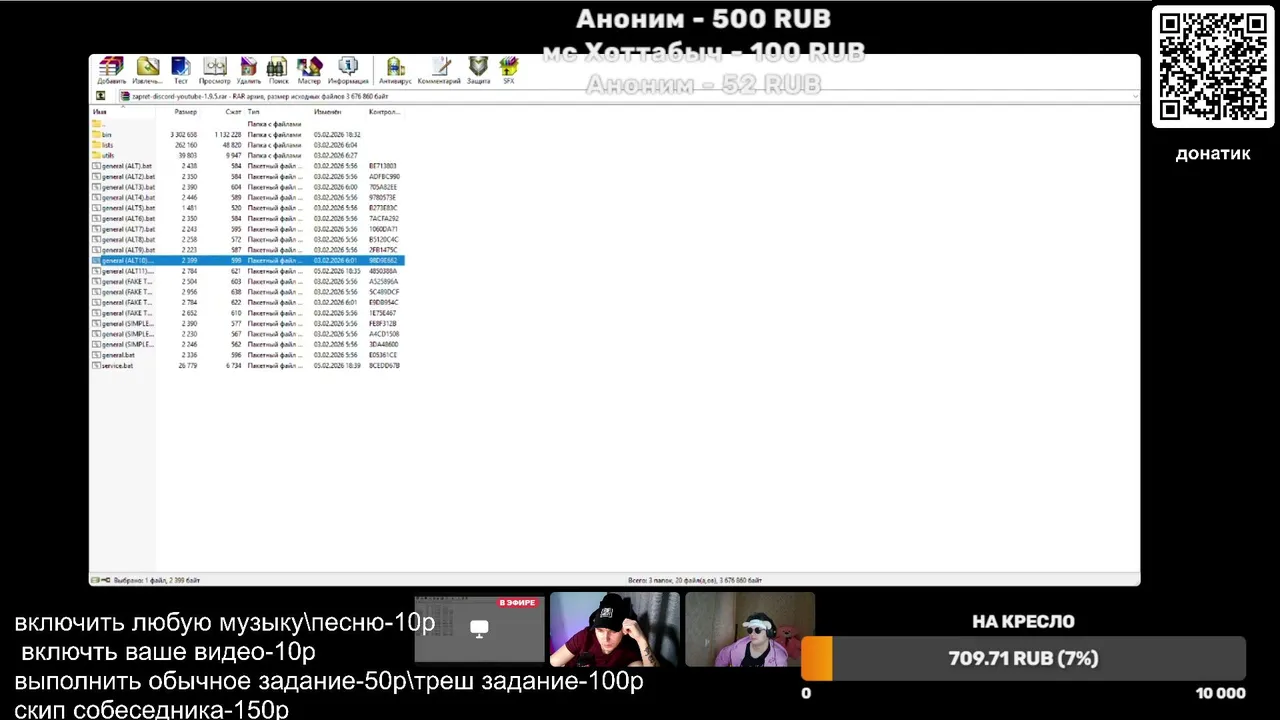Select file general.bat
Screen dimensions: 1280x720
coord(246,355)
